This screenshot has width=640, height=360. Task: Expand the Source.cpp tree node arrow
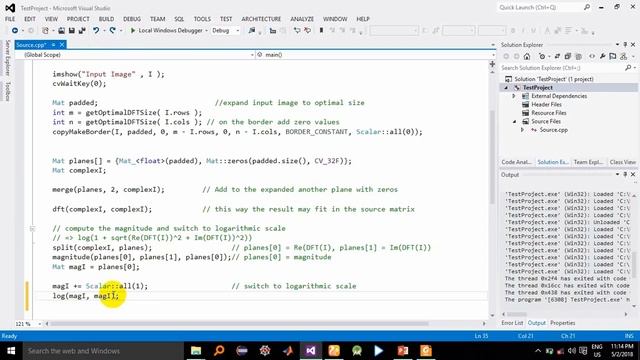[522, 130]
